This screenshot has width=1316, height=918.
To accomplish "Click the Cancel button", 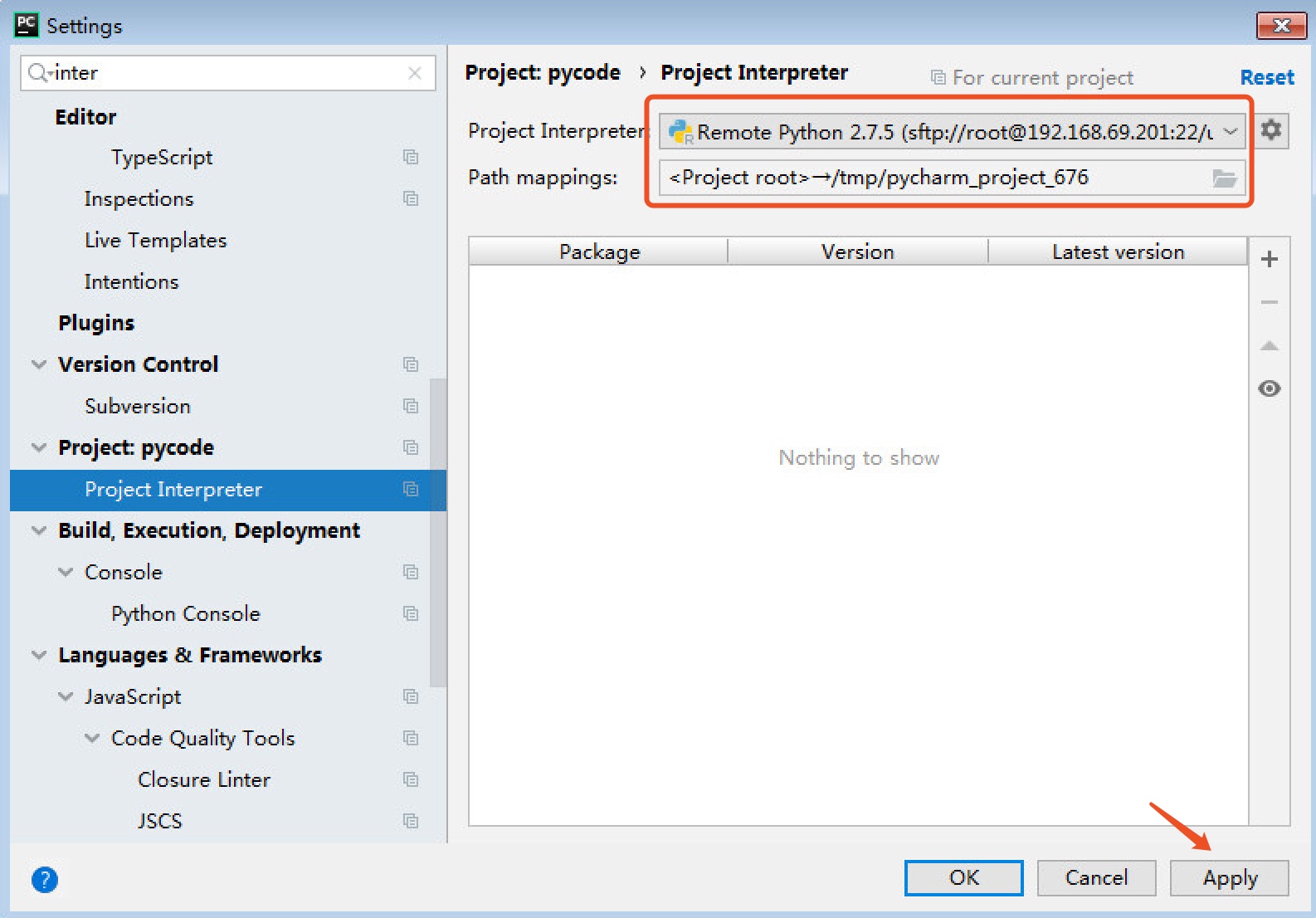I will tap(1096, 878).
